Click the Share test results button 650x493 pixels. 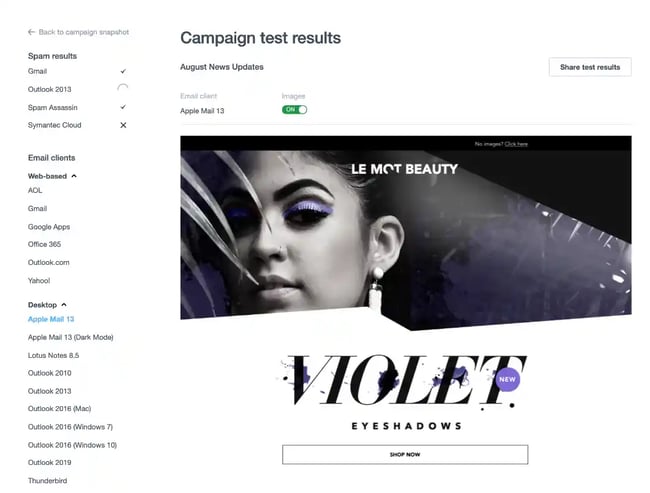(x=590, y=67)
